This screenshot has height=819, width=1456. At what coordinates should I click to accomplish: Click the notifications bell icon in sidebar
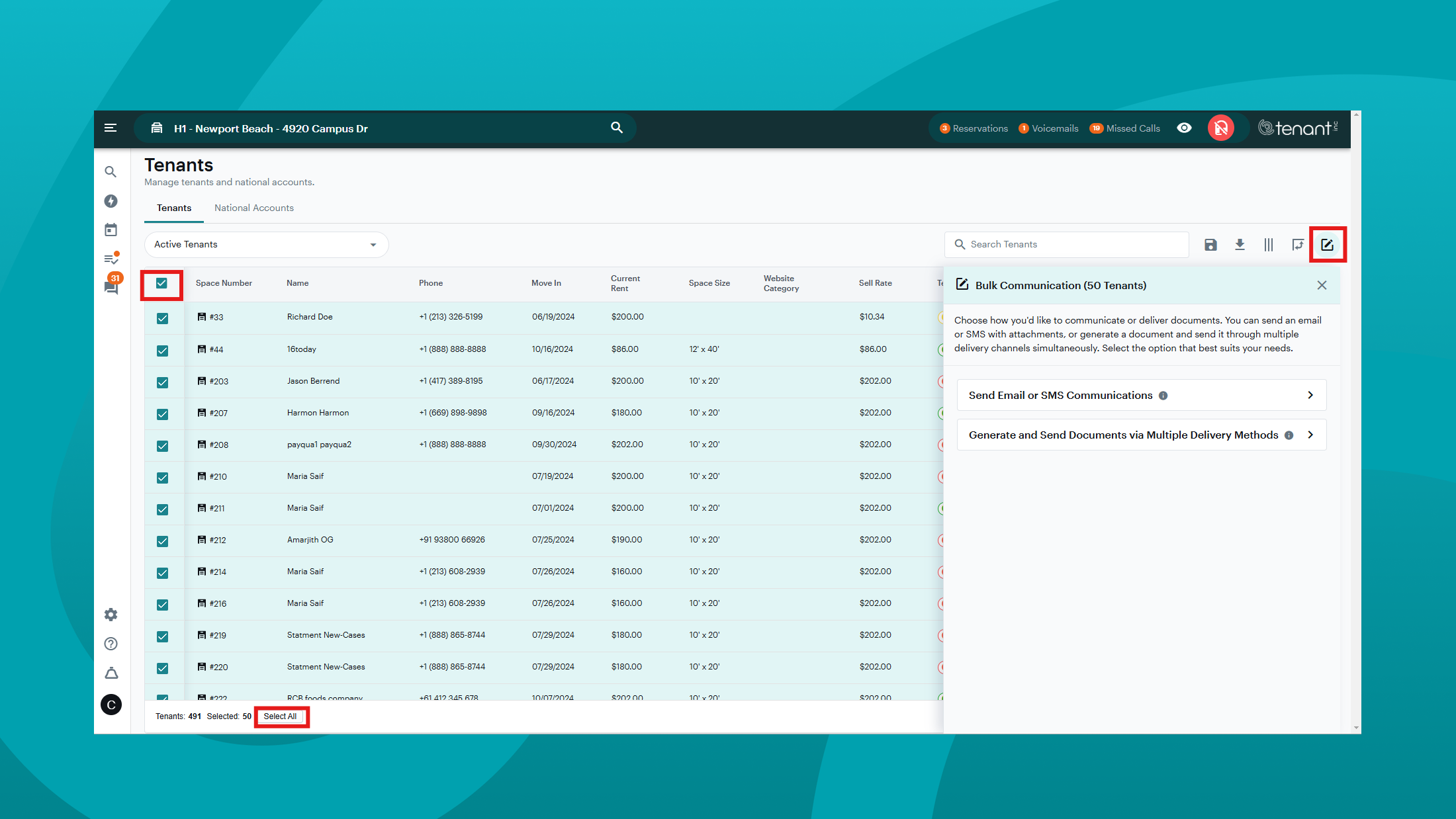click(x=111, y=672)
